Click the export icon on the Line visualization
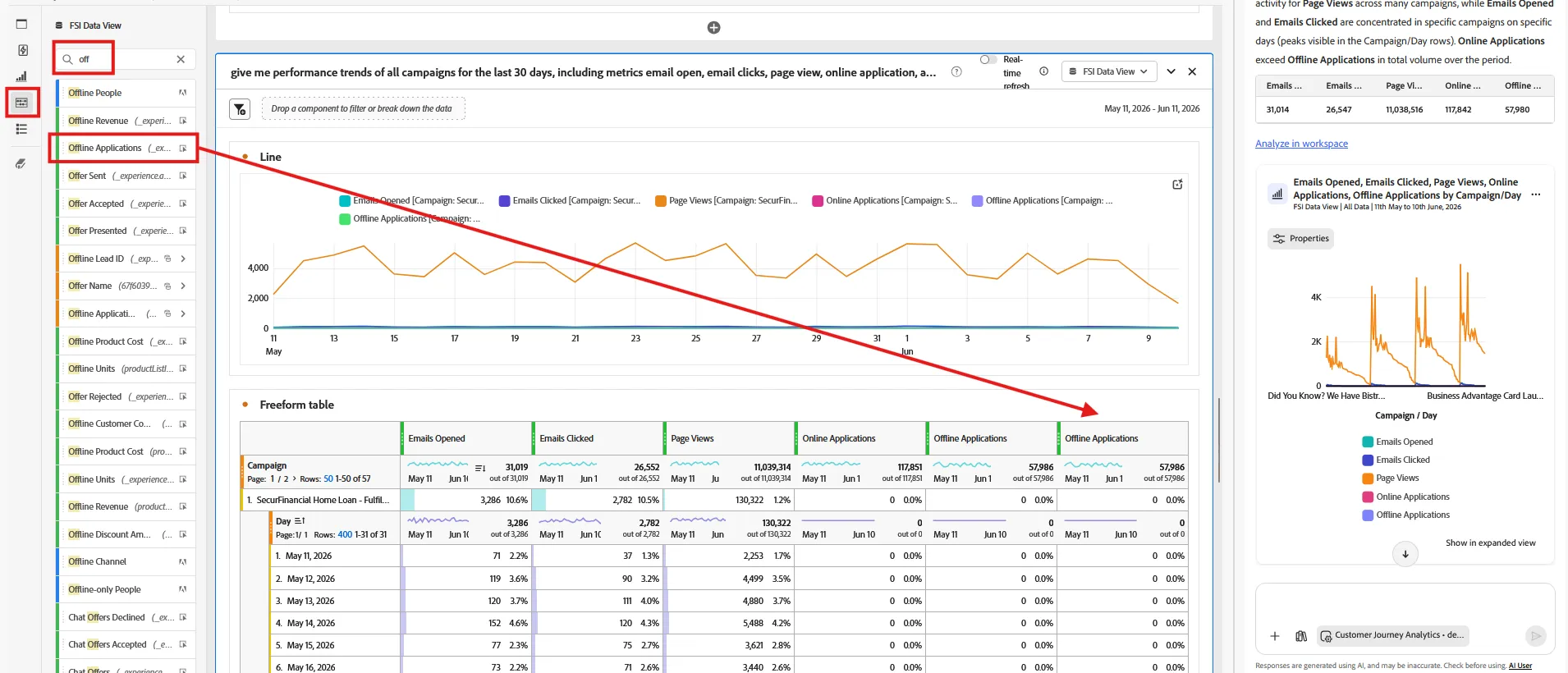Screen dimensions: 1568x673 1177,185
